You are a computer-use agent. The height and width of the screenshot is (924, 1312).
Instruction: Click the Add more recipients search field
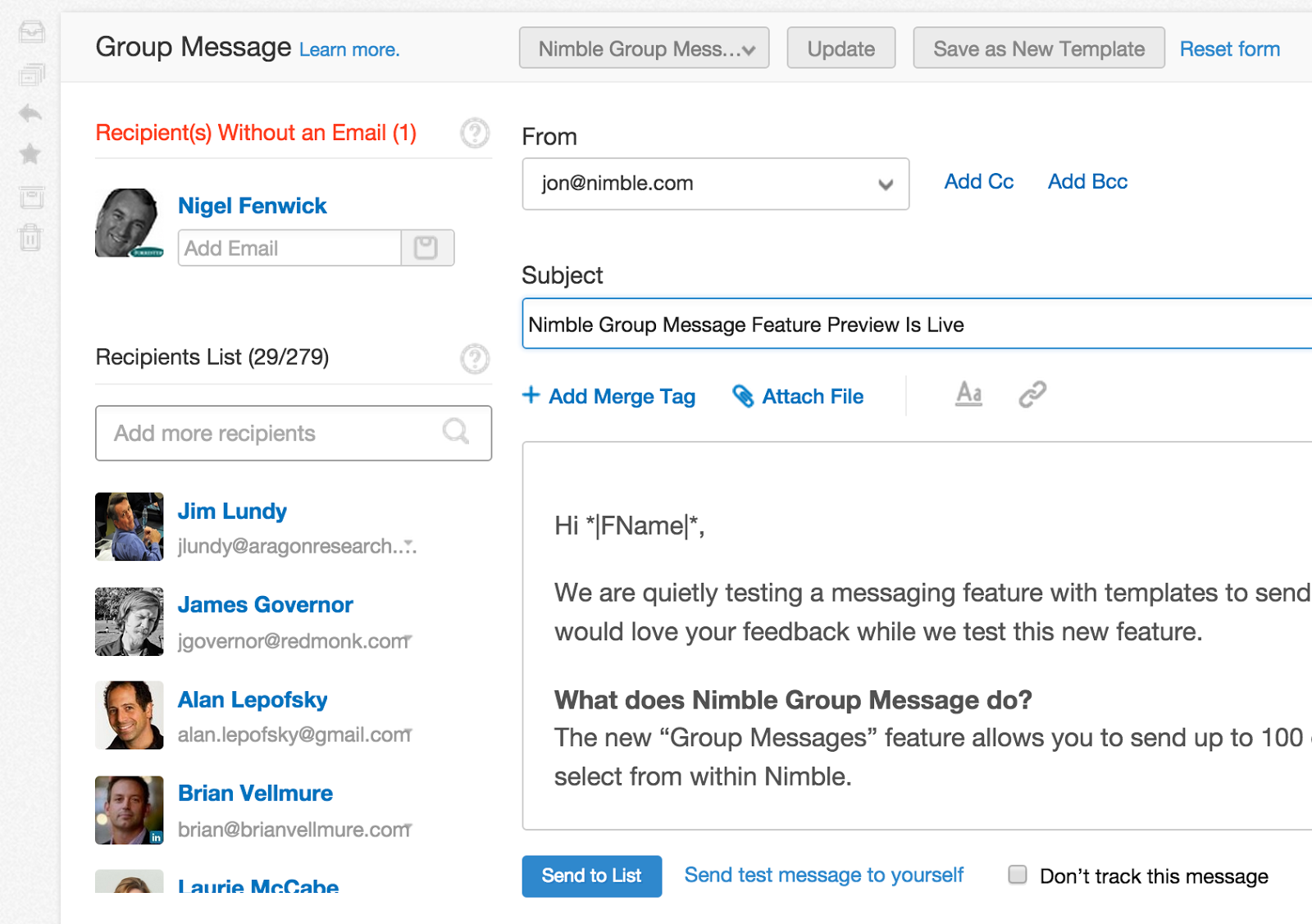pos(294,433)
